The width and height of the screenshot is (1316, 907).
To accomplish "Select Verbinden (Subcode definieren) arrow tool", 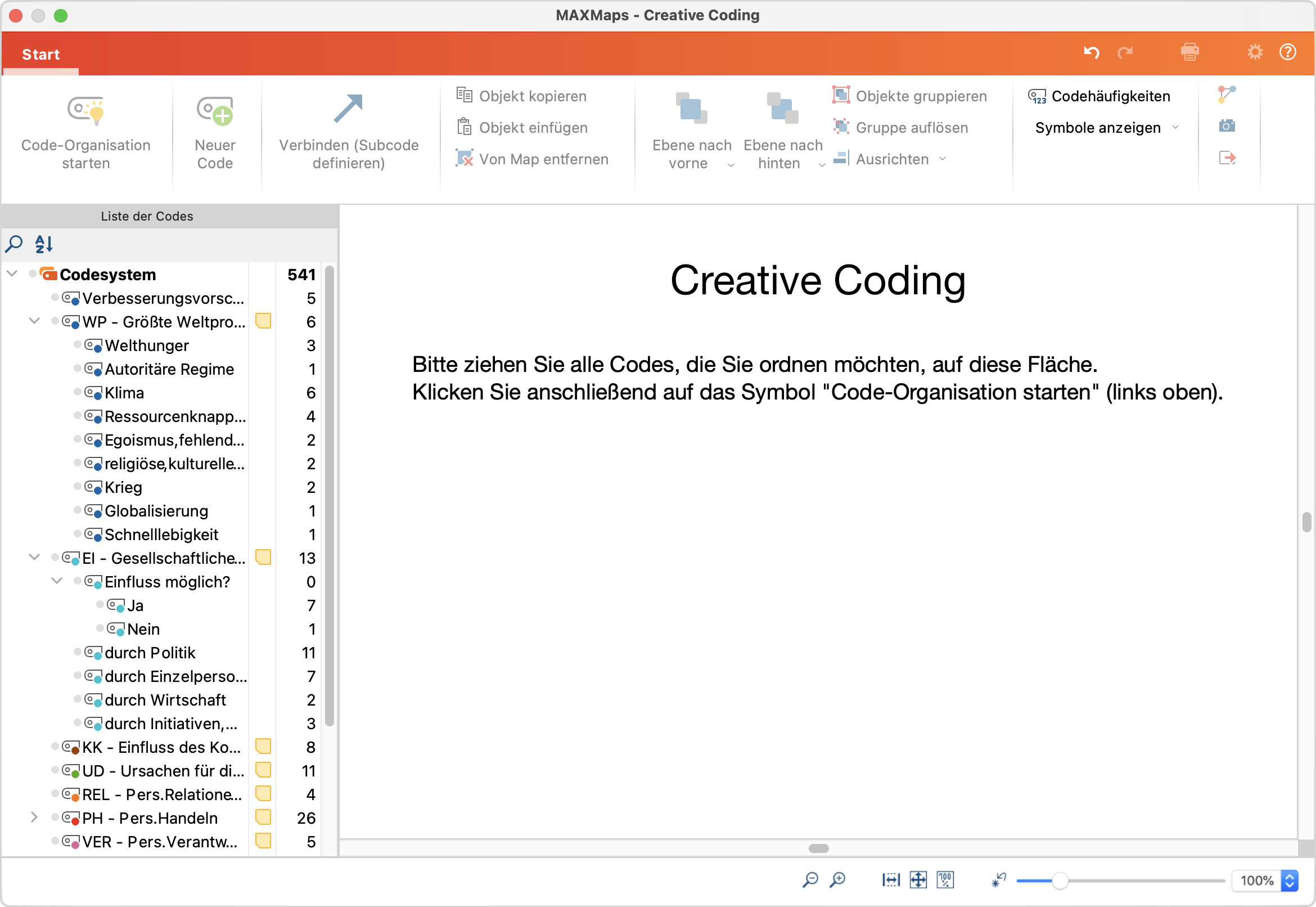I will coord(348,133).
